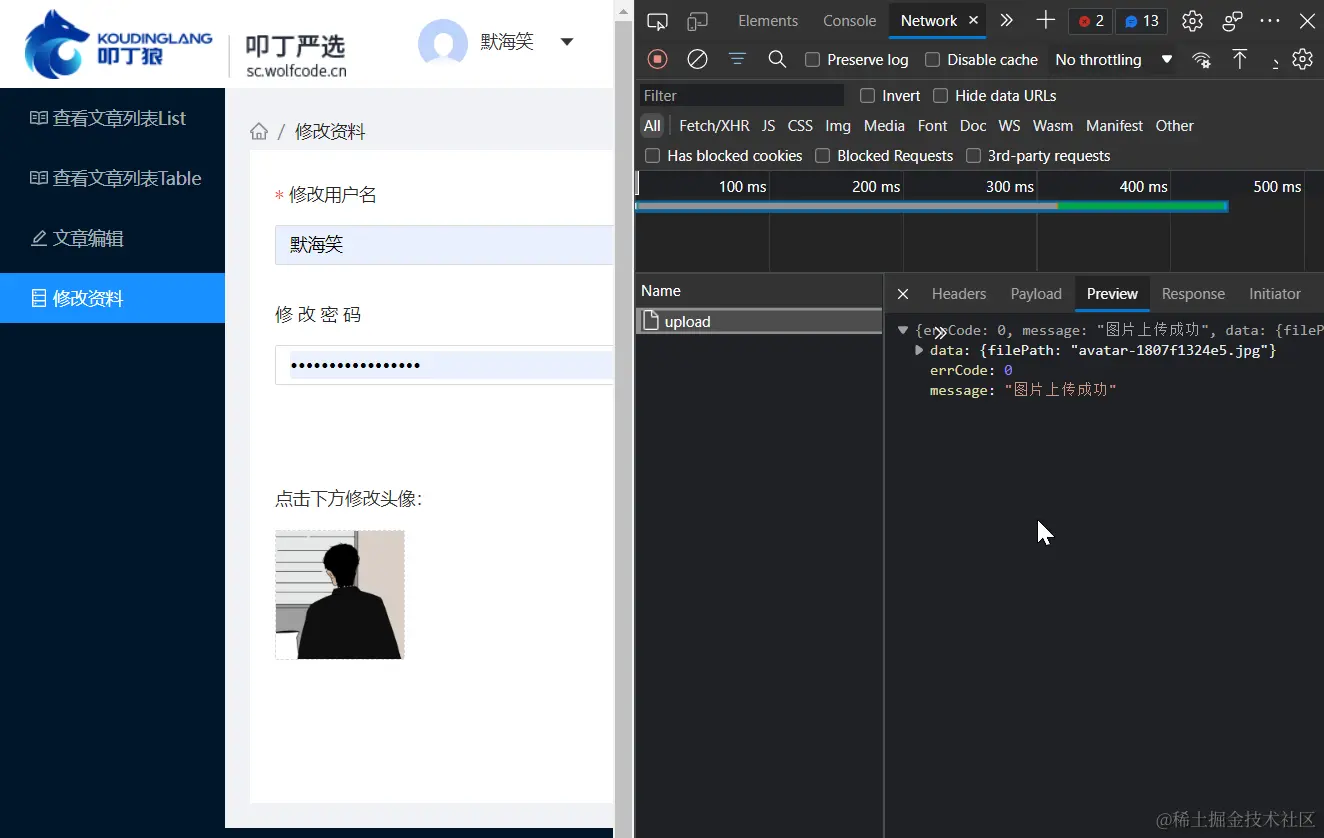Filter requests by Manifest type
The height and width of the screenshot is (838, 1324).
[x=1114, y=126]
